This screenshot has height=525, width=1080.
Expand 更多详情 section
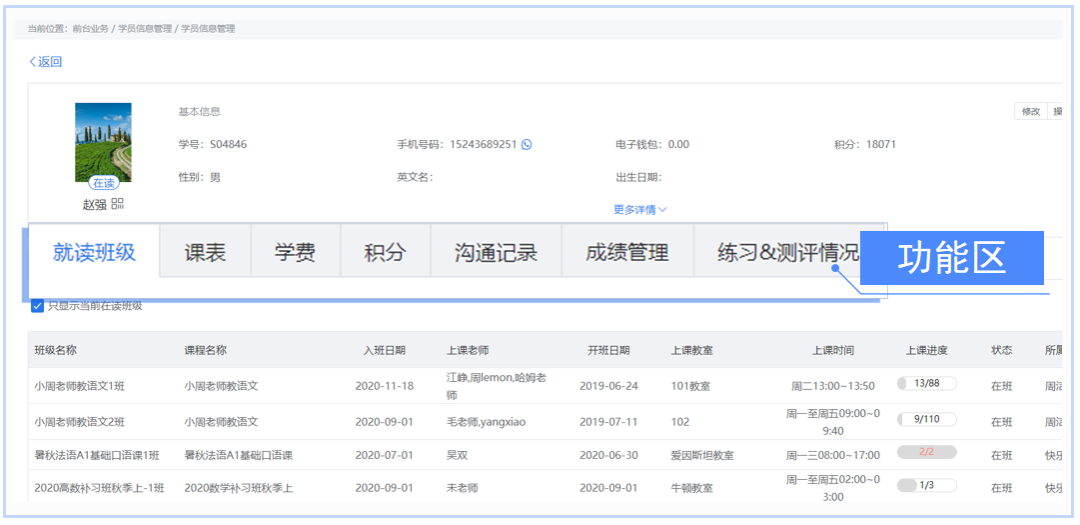[639, 210]
